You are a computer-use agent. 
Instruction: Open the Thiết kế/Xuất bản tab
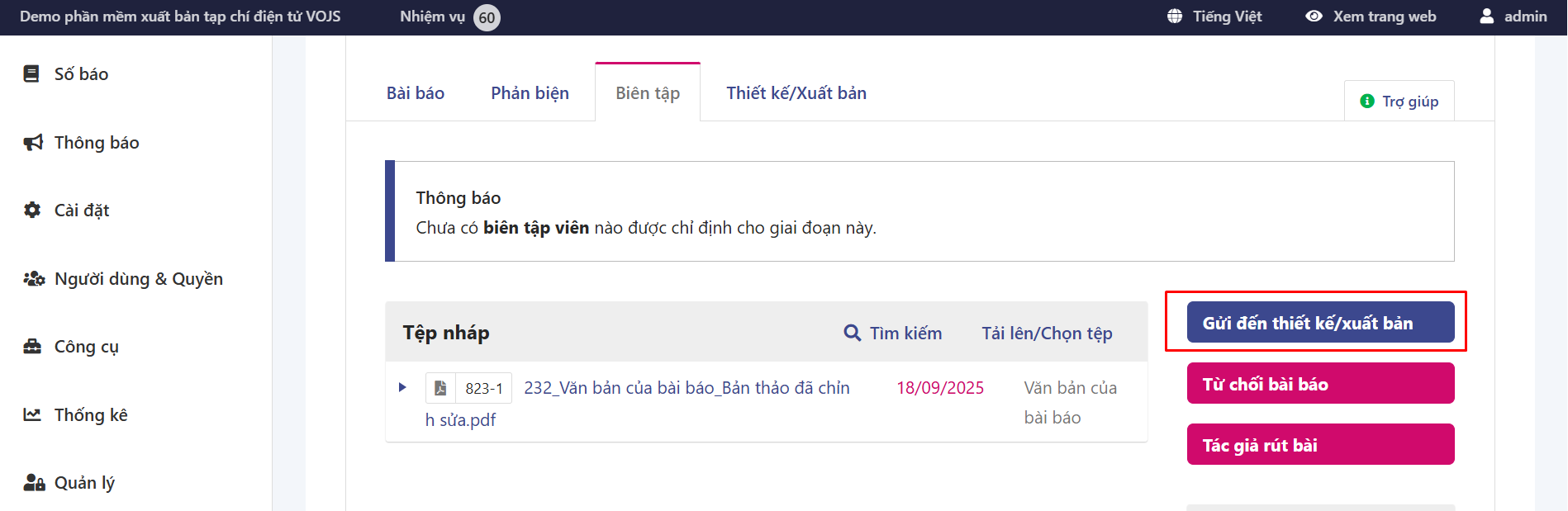(x=796, y=93)
